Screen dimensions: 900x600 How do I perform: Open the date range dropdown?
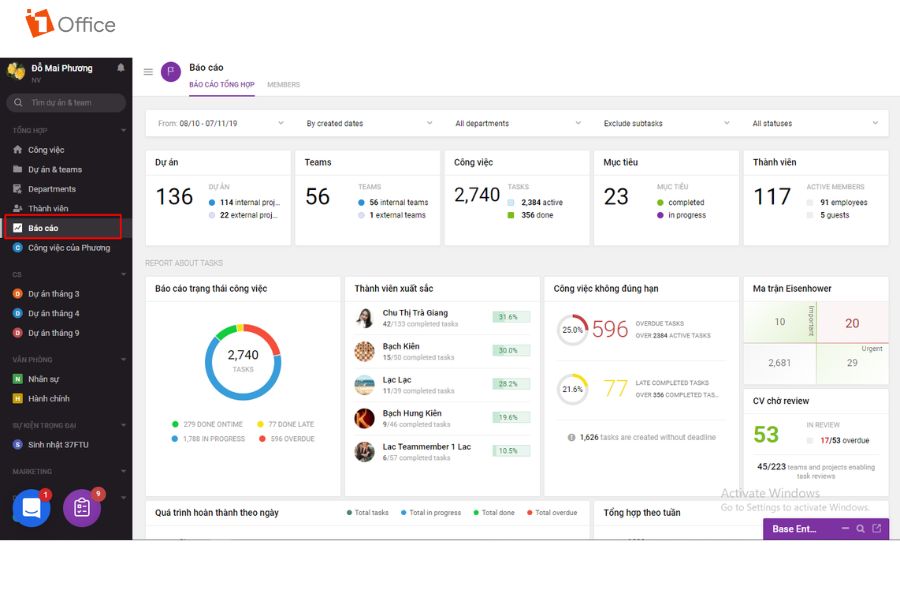point(220,123)
